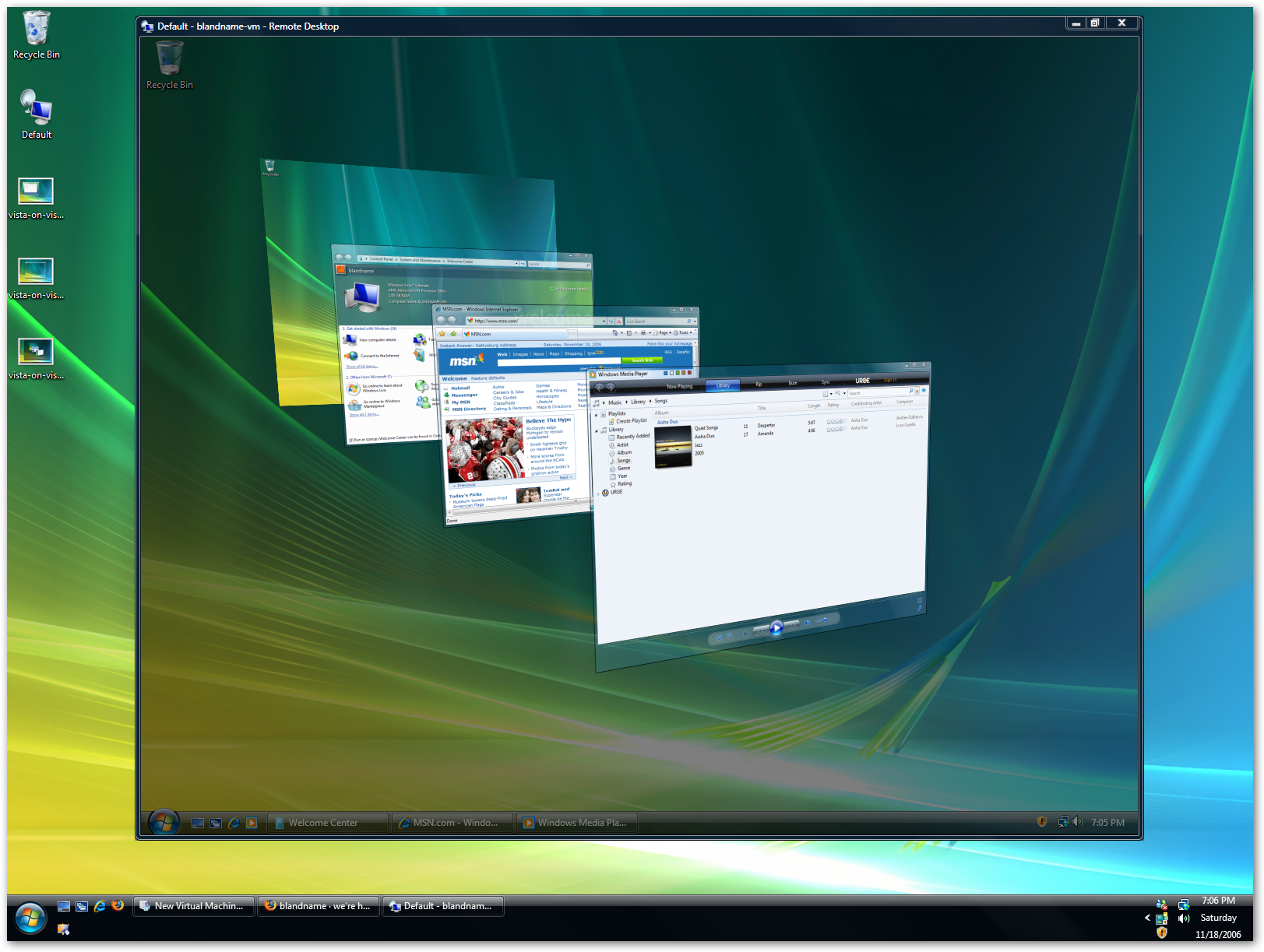Click Switch between windows in host Quick Launch

[82, 906]
